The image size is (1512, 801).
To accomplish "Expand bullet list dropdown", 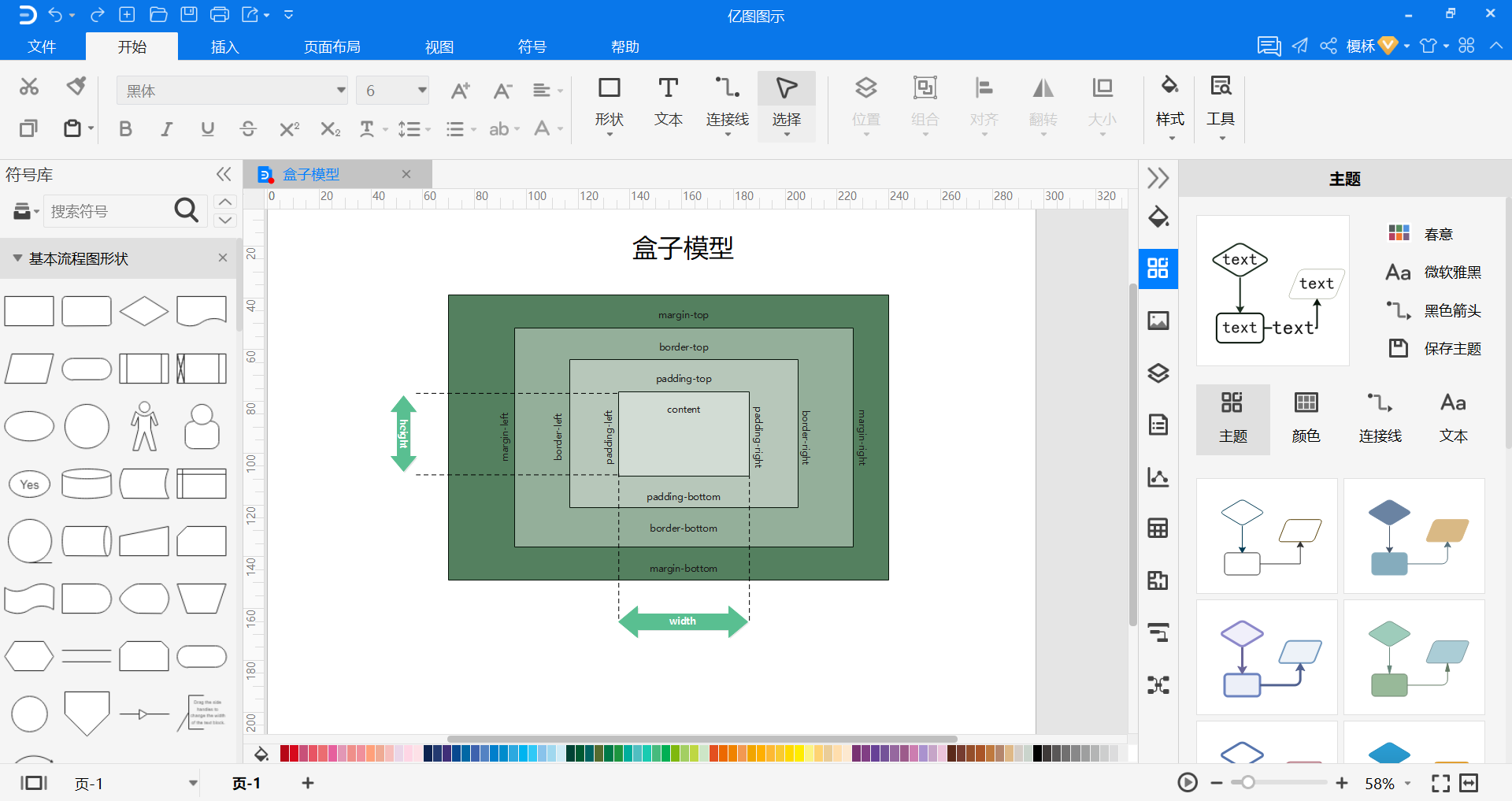I will (x=473, y=129).
